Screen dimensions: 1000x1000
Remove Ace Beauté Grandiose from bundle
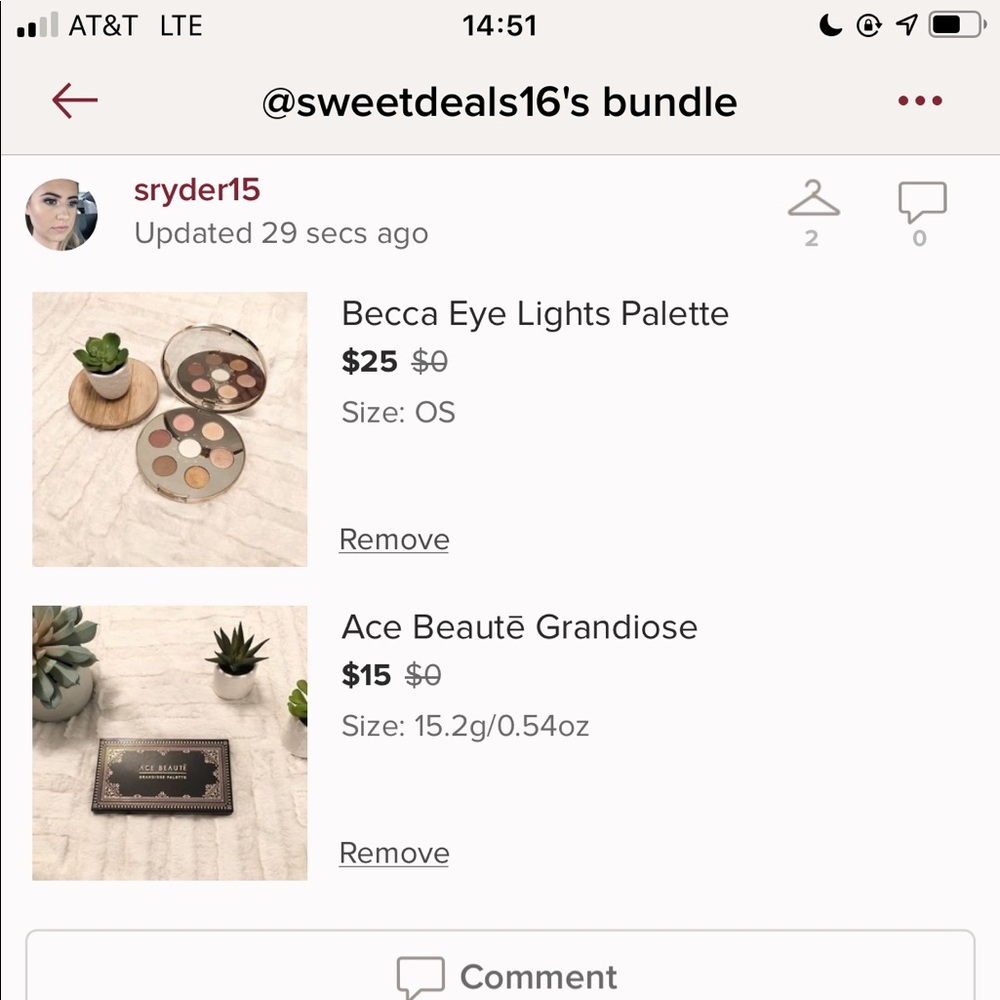click(x=394, y=853)
